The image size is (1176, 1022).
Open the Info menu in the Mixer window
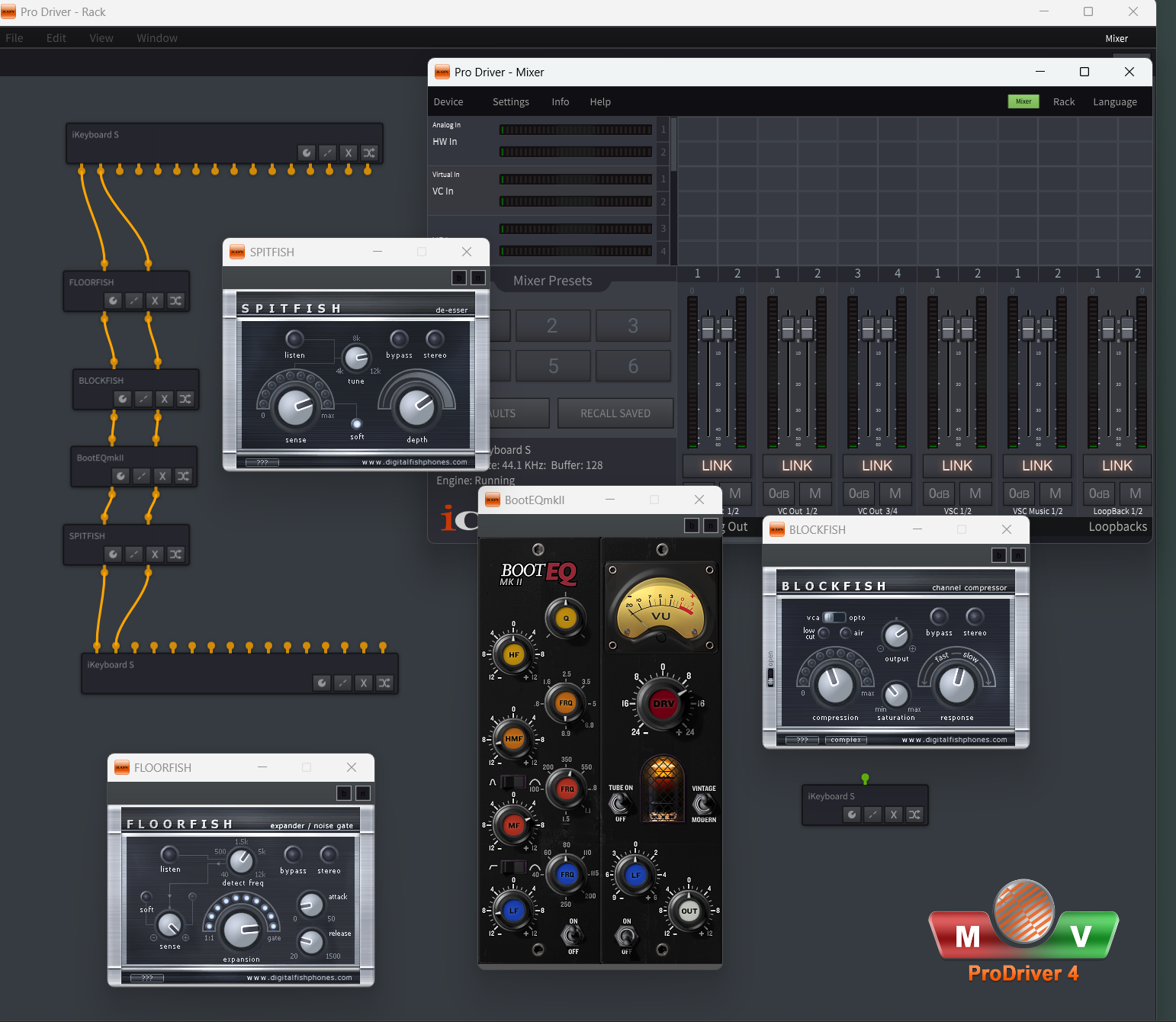[x=561, y=102]
